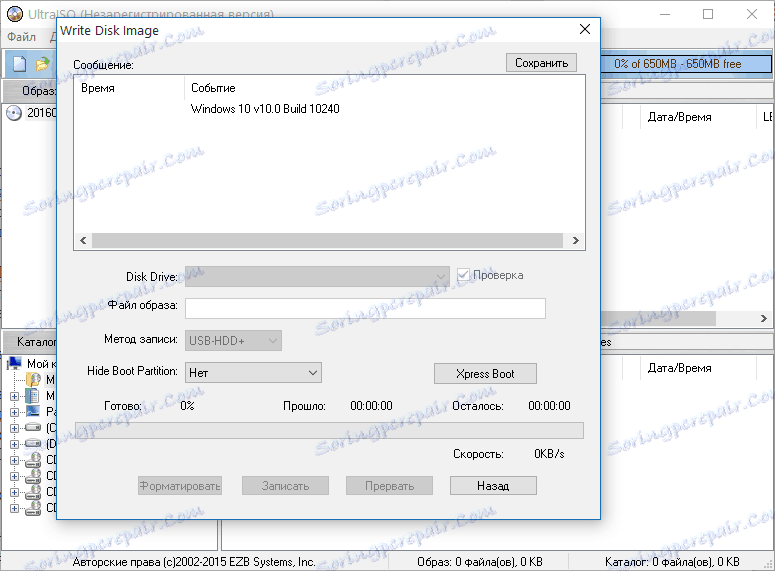
Task: Open the Файл menu
Action: (21, 37)
